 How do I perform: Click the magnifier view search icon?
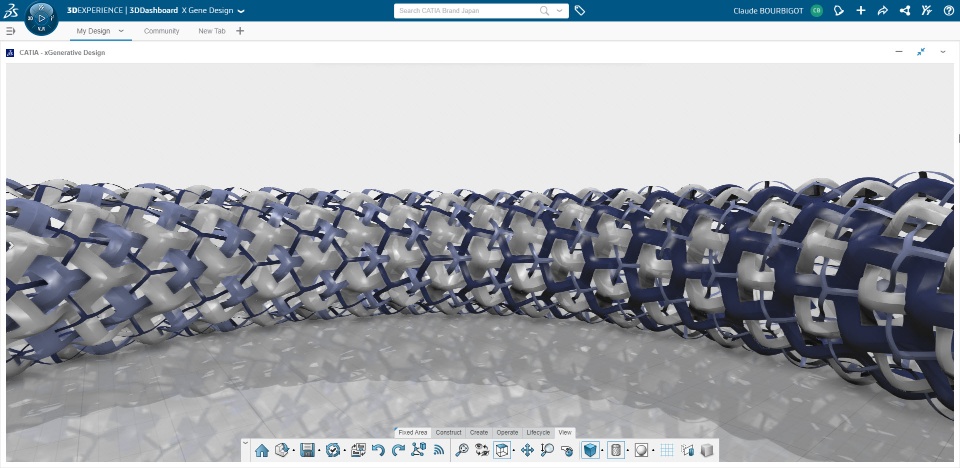(462, 450)
